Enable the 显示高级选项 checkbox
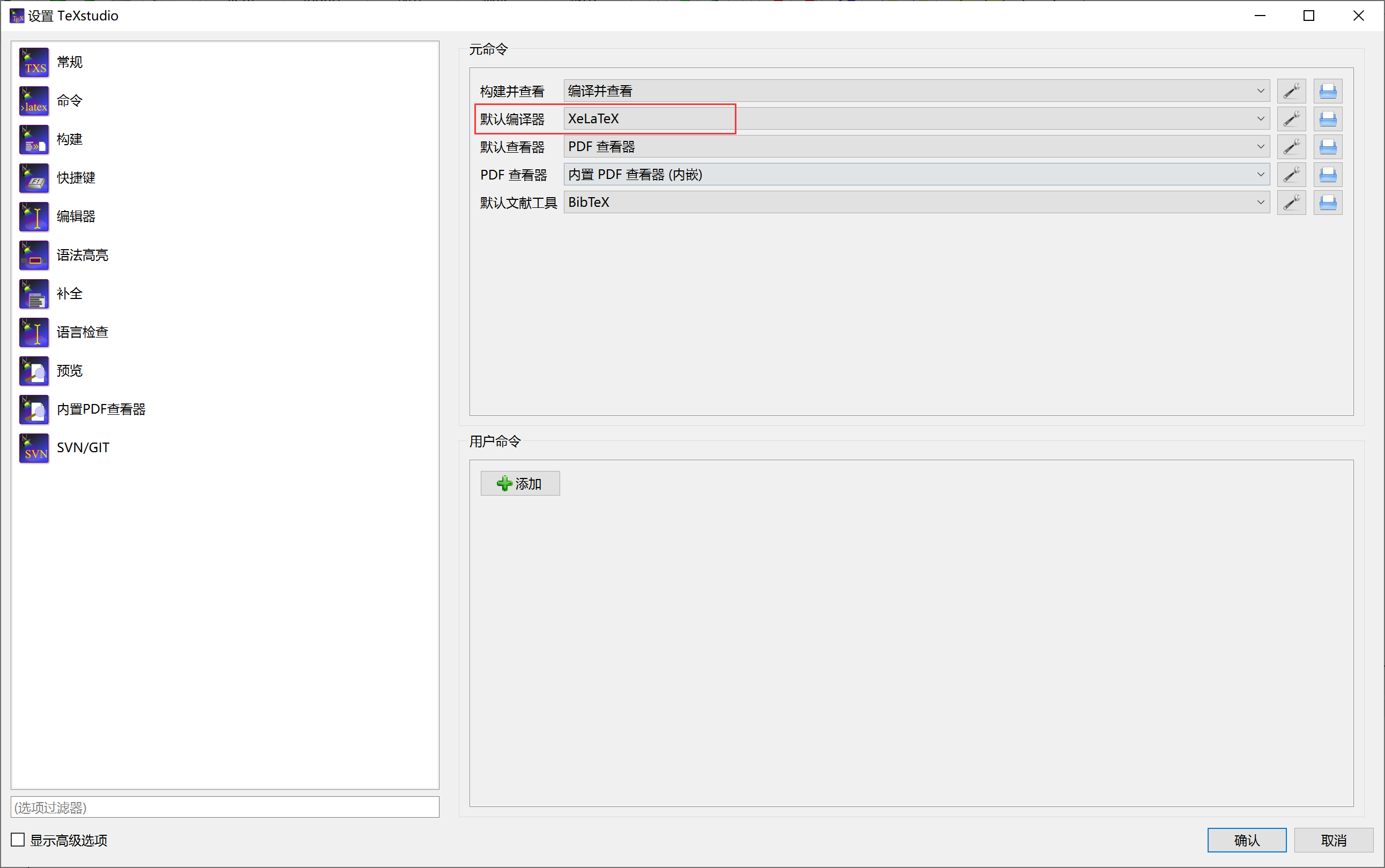 point(18,840)
